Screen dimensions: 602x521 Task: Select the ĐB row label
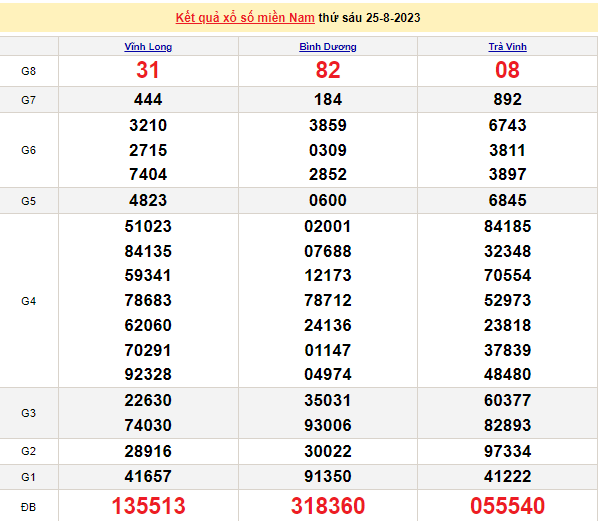click(29, 506)
